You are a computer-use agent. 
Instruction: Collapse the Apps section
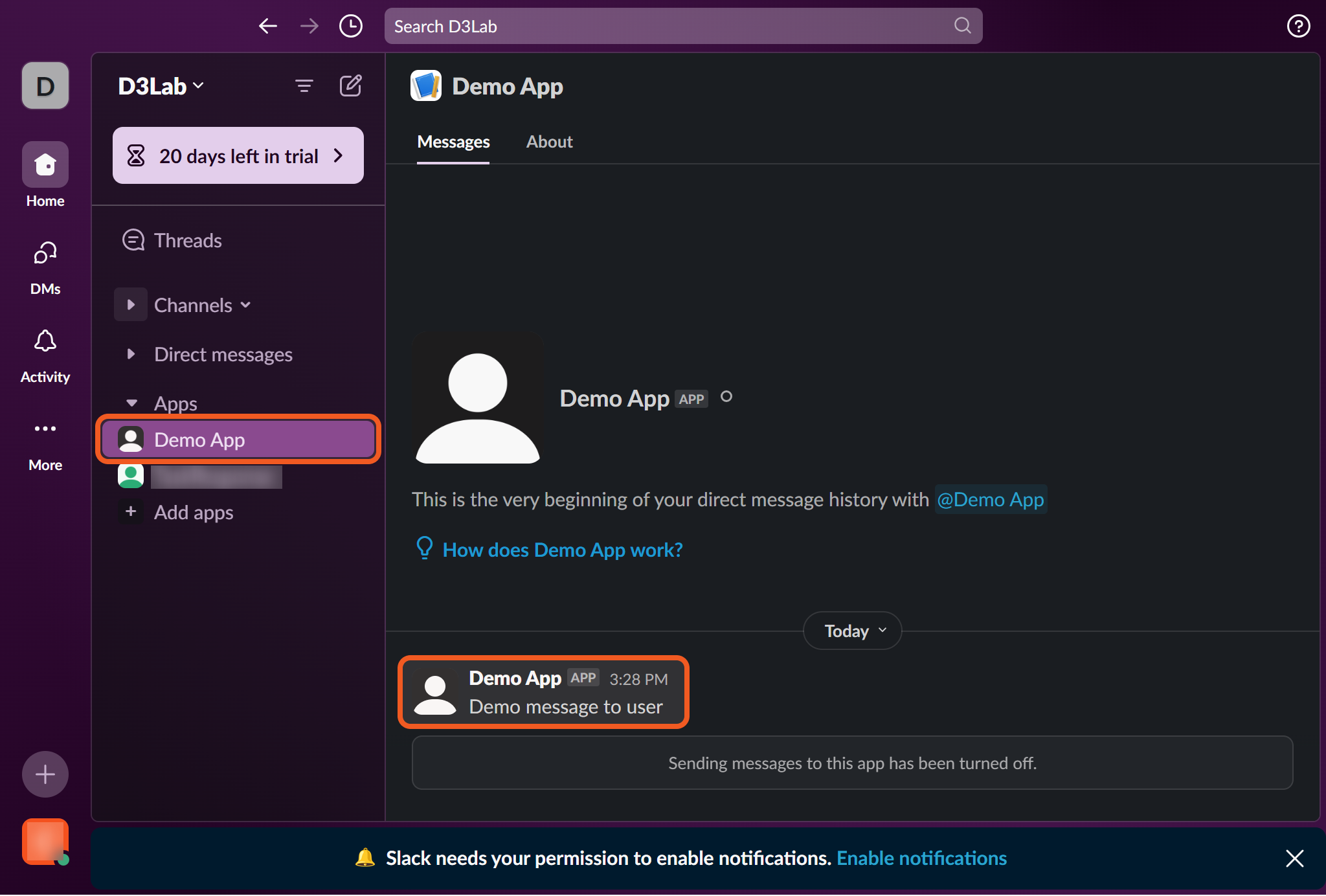pos(131,403)
